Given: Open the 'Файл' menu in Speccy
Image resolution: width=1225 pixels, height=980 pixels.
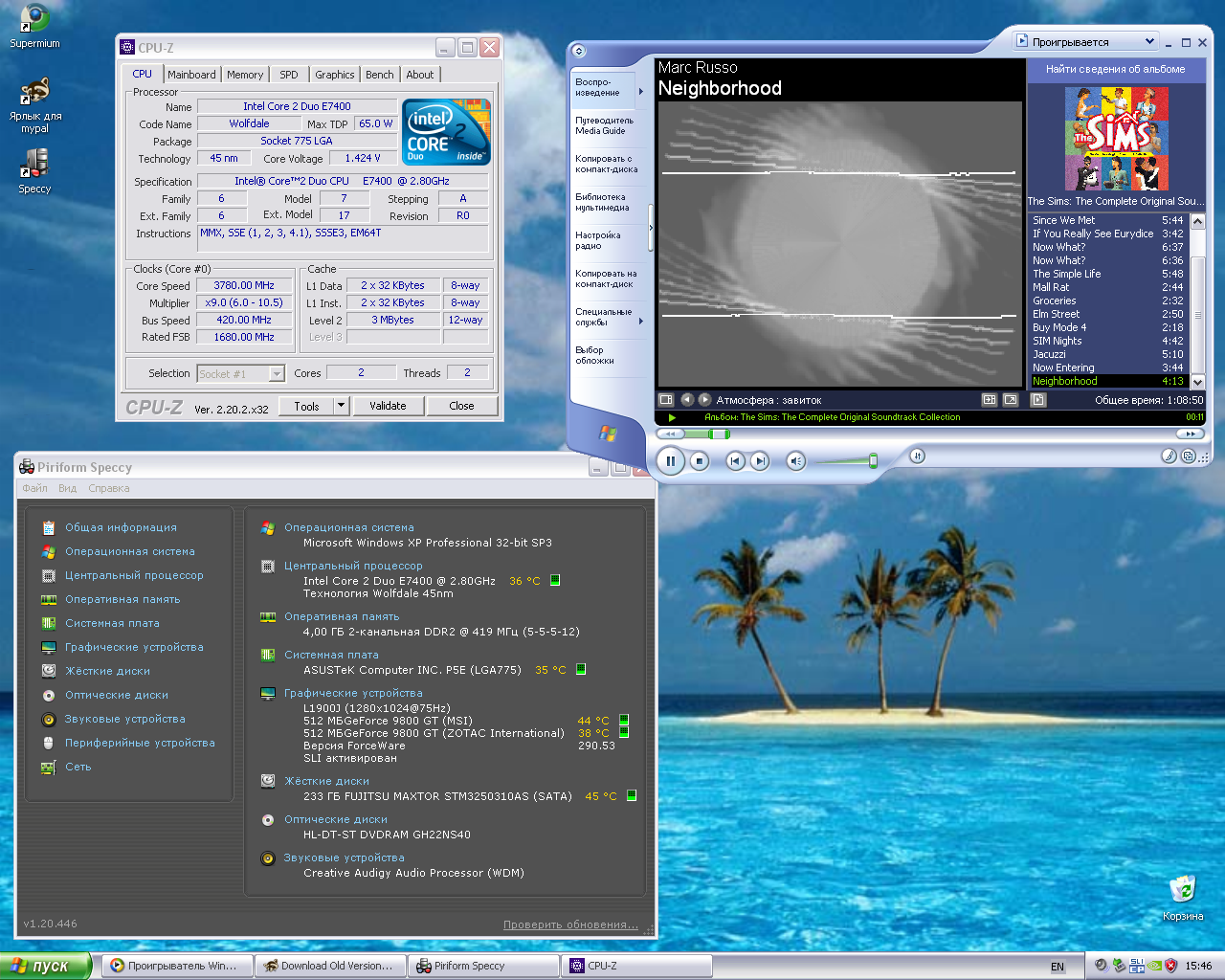Looking at the screenshot, I should pyautogui.click(x=35, y=488).
